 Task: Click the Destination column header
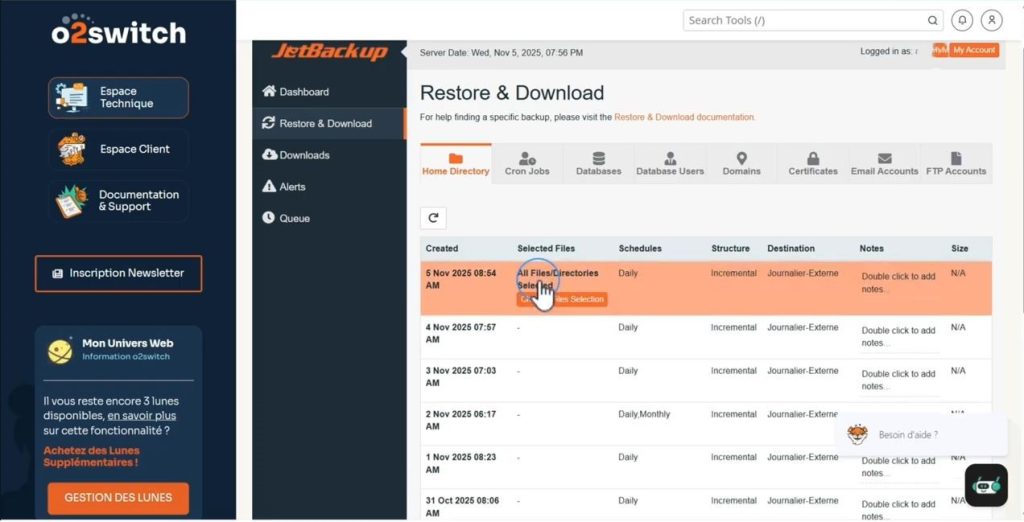click(791, 249)
